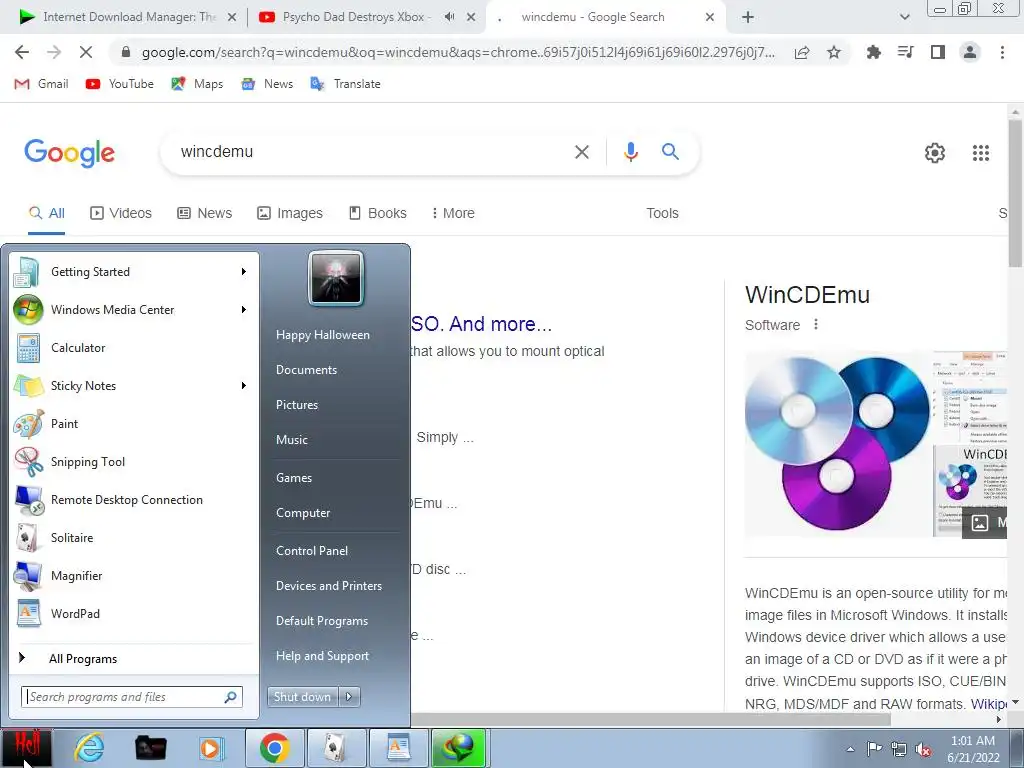Open Devices and Printers
Screen dimensions: 1024x768
click(329, 586)
